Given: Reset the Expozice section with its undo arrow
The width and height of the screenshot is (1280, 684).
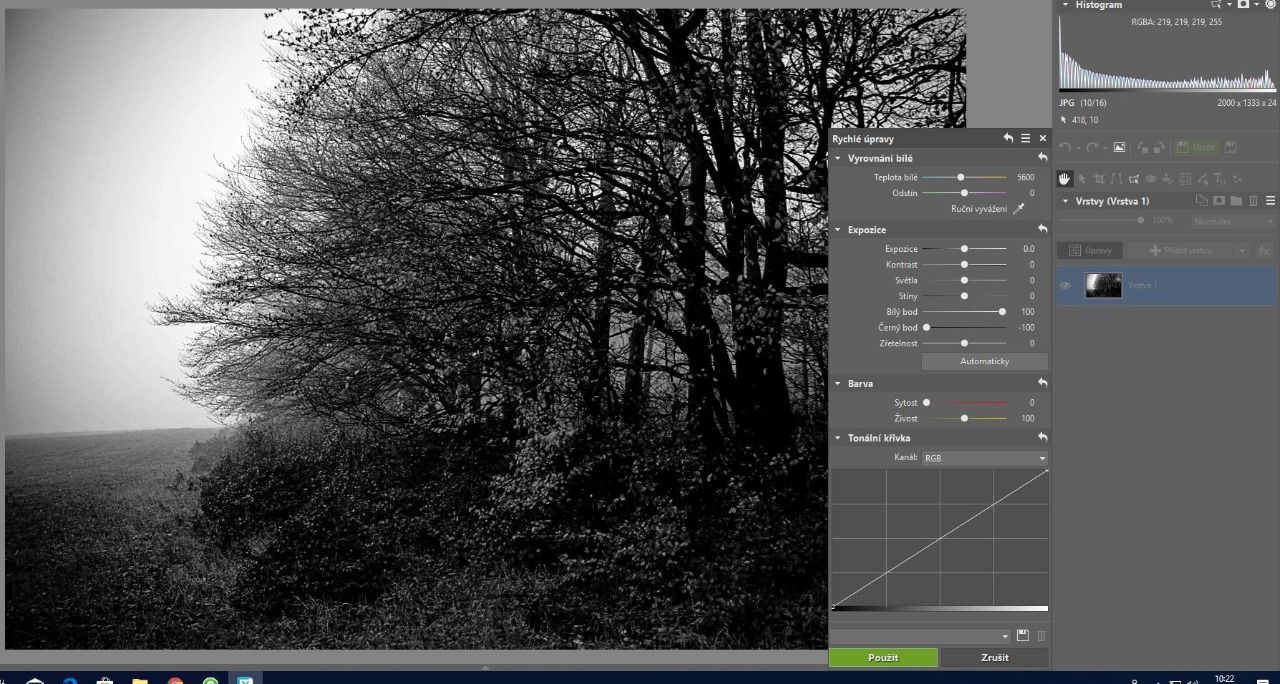Looking at the screenshot, I should [x=1043, y=229].
